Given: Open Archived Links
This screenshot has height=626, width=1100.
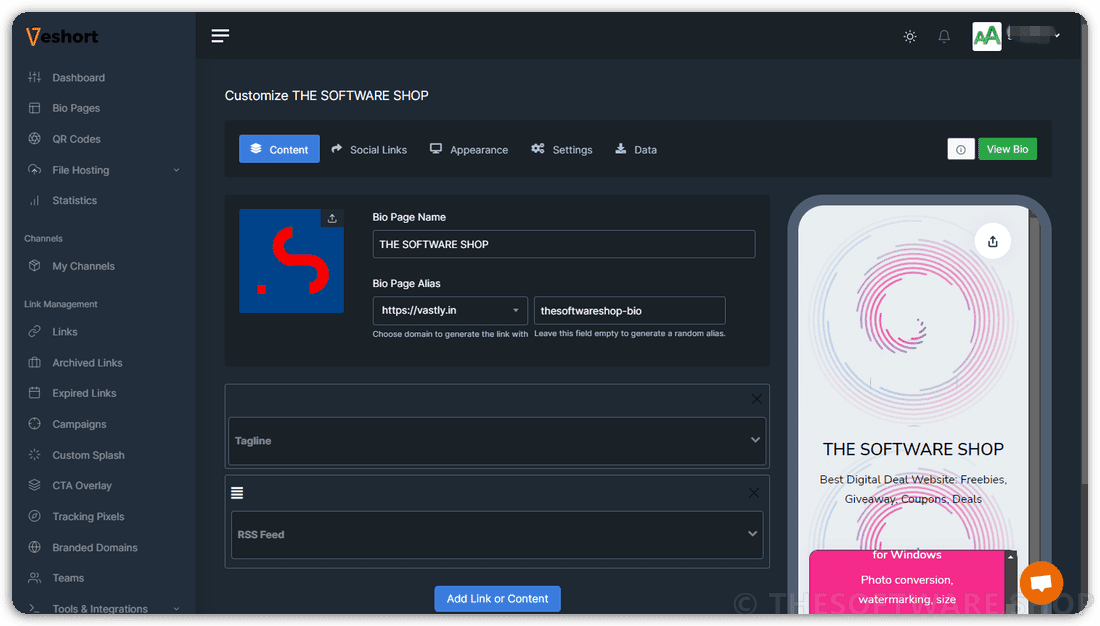Looking at the screenshot, I should (87, 363).
